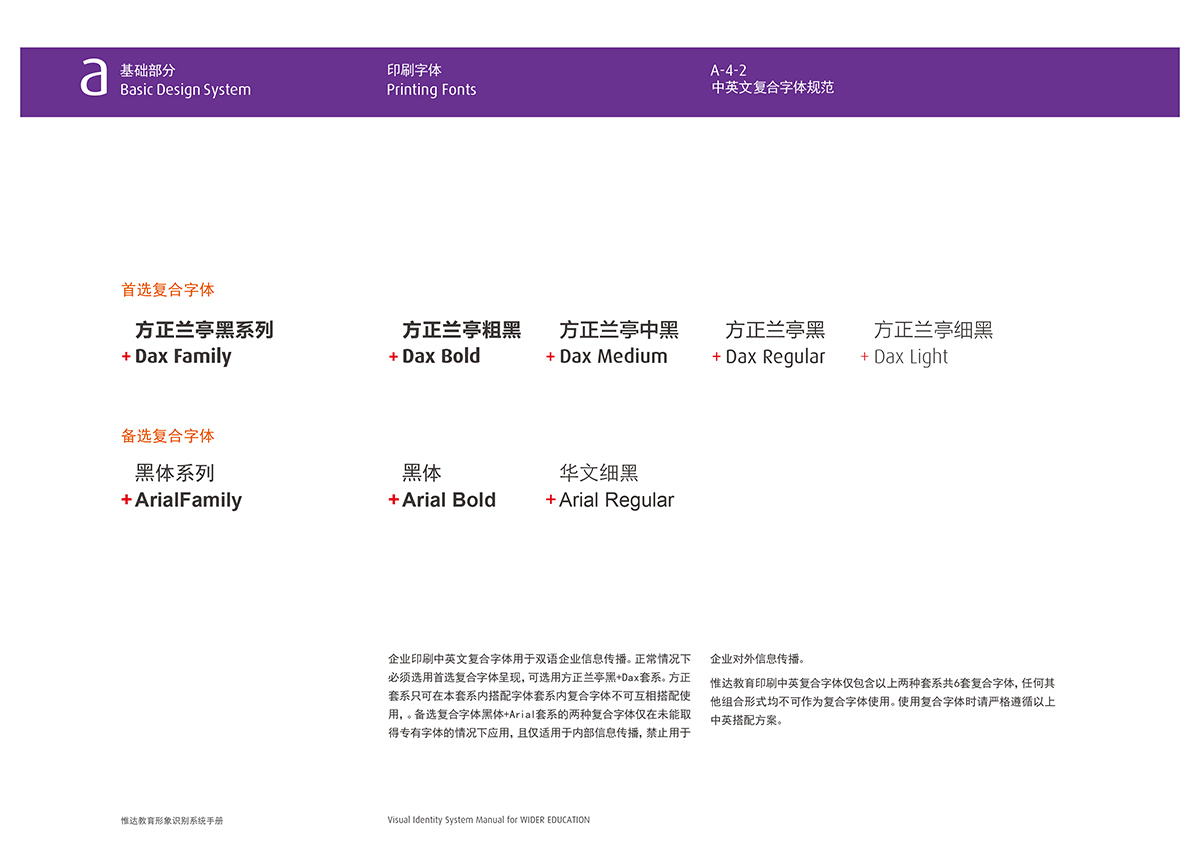The height and width of the screenshot is (849, 1200).
Task: Click the white "a" logo in the header
Action: [93, 78]
